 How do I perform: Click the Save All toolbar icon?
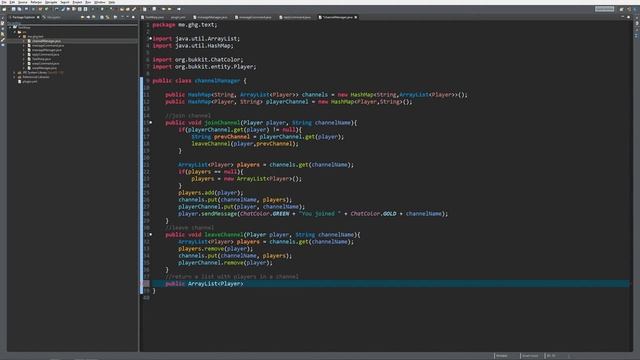click(19, 9)
